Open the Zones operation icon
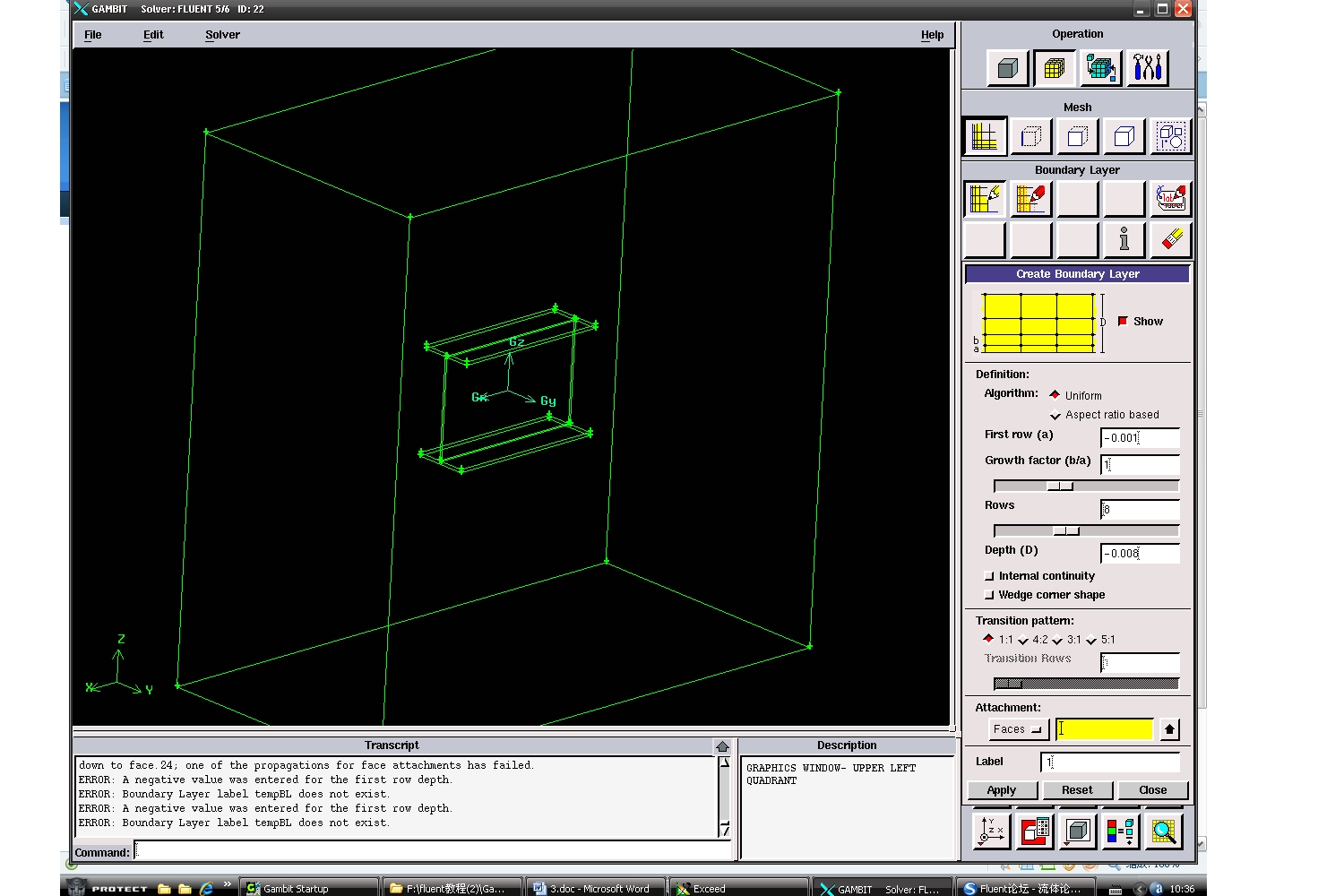The image size is (1344, 896). (1100, 68)
